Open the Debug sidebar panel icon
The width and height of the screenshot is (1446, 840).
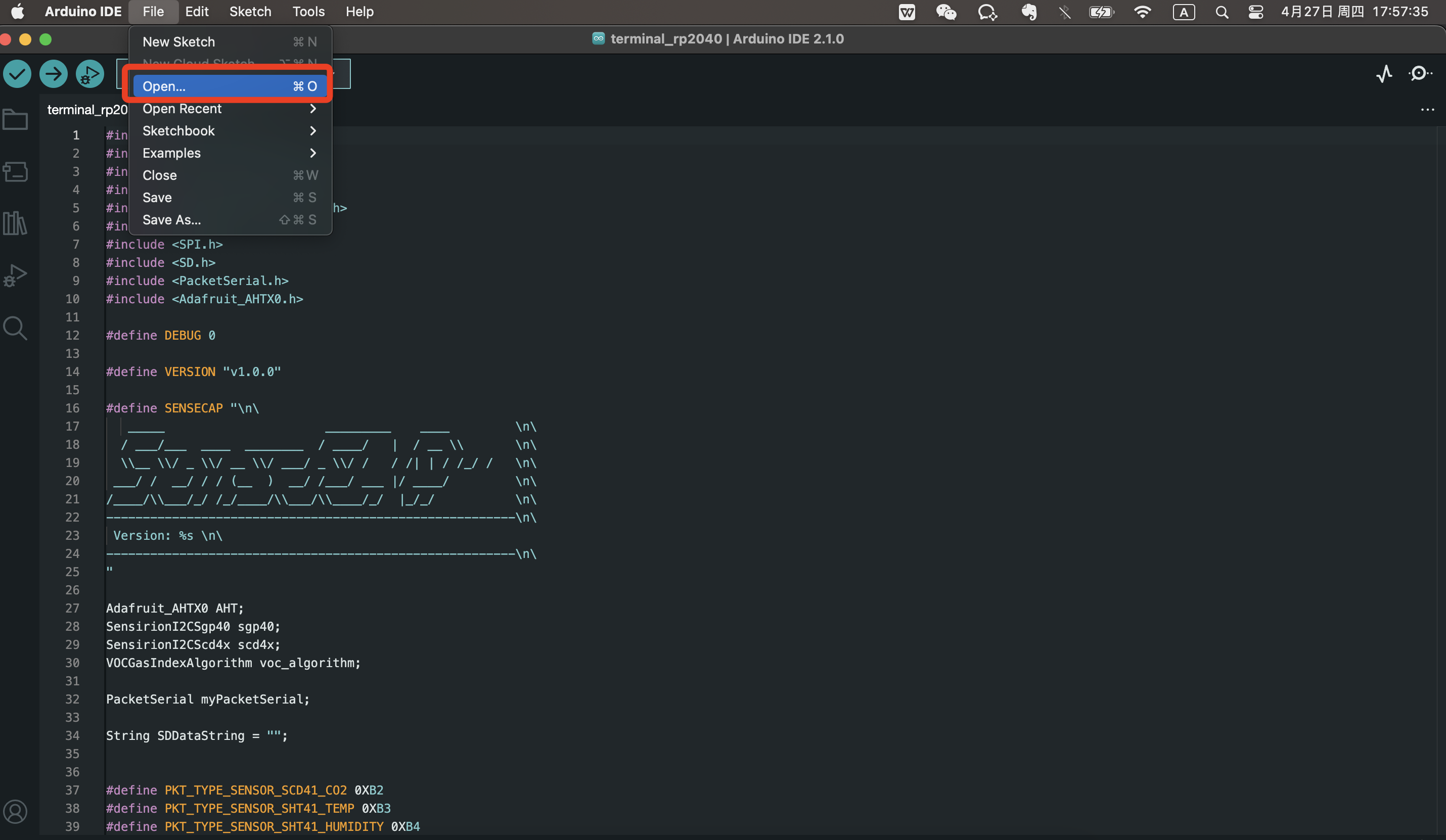tap(16, 275)
